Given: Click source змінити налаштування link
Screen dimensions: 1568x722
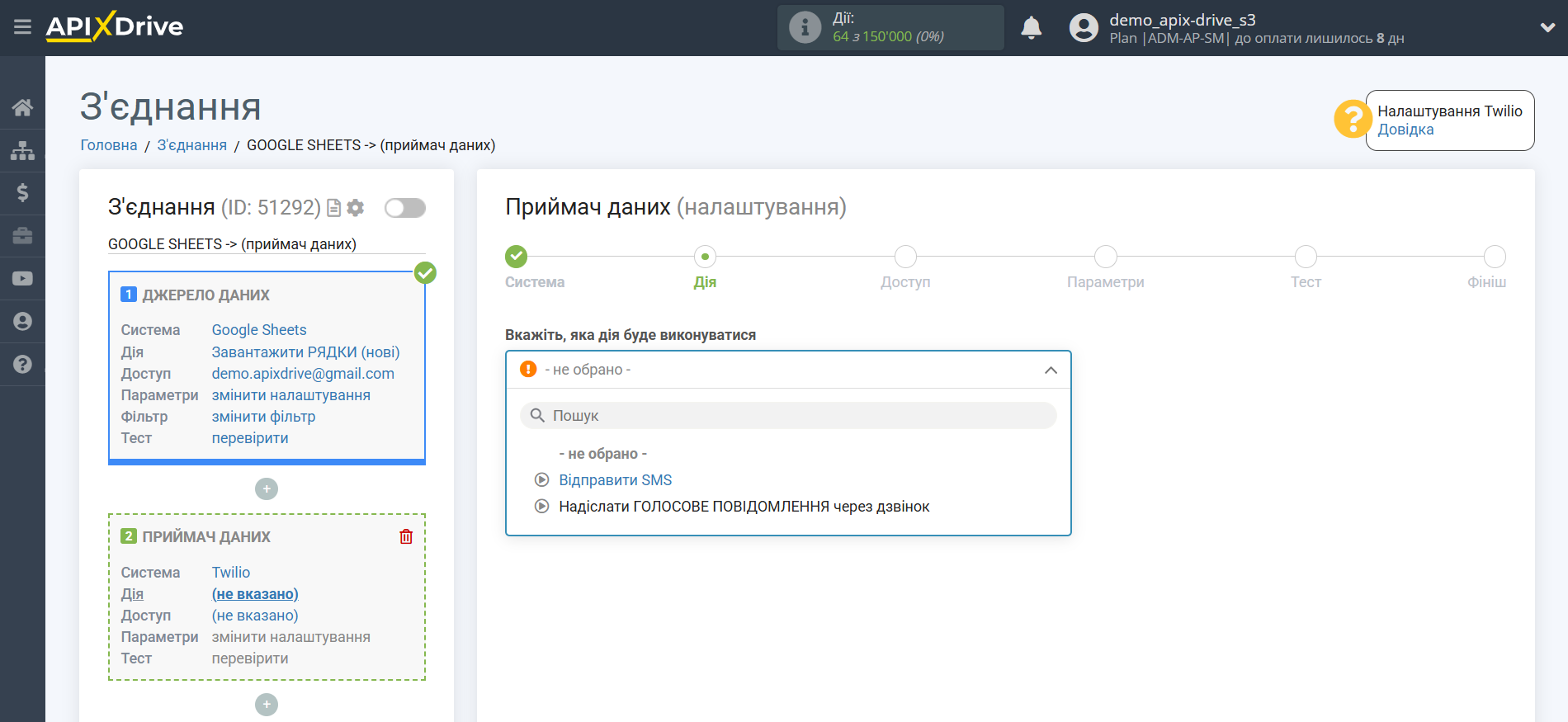Looking at the screenshot, I should [x=291, y=395].
